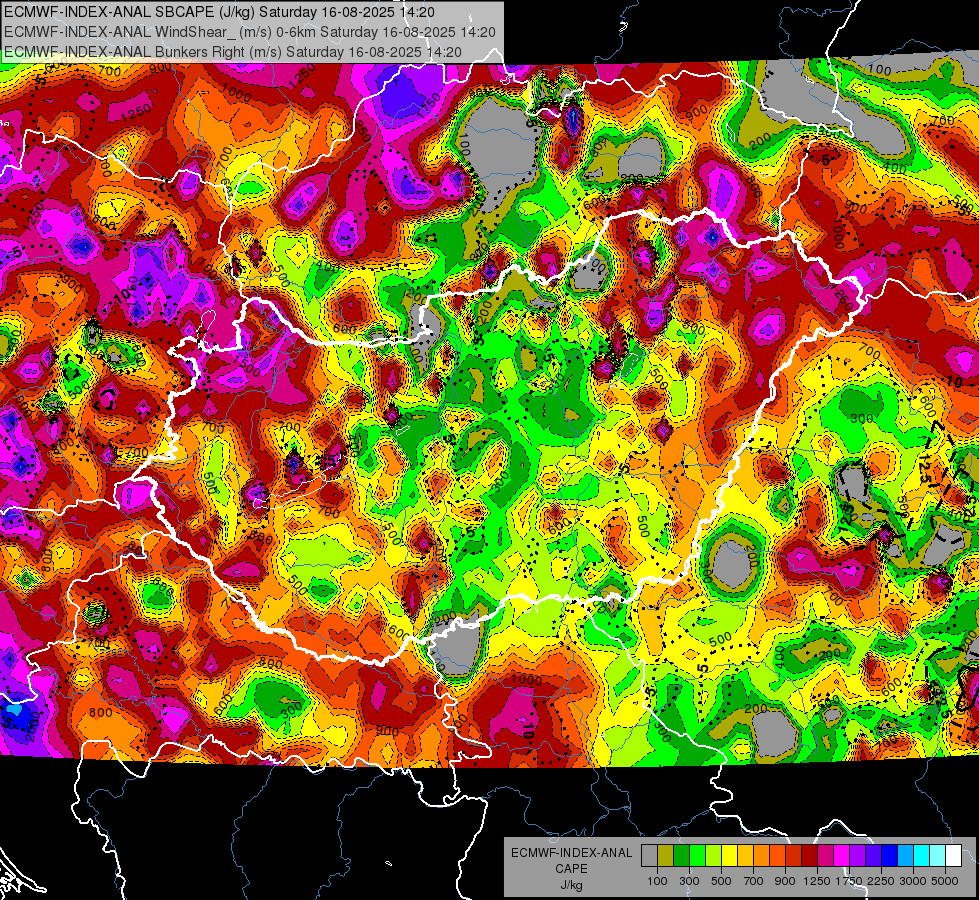The image size is (979, 900).
Task: Pick the dark green swatch in the legend
Action: [681, 856]
